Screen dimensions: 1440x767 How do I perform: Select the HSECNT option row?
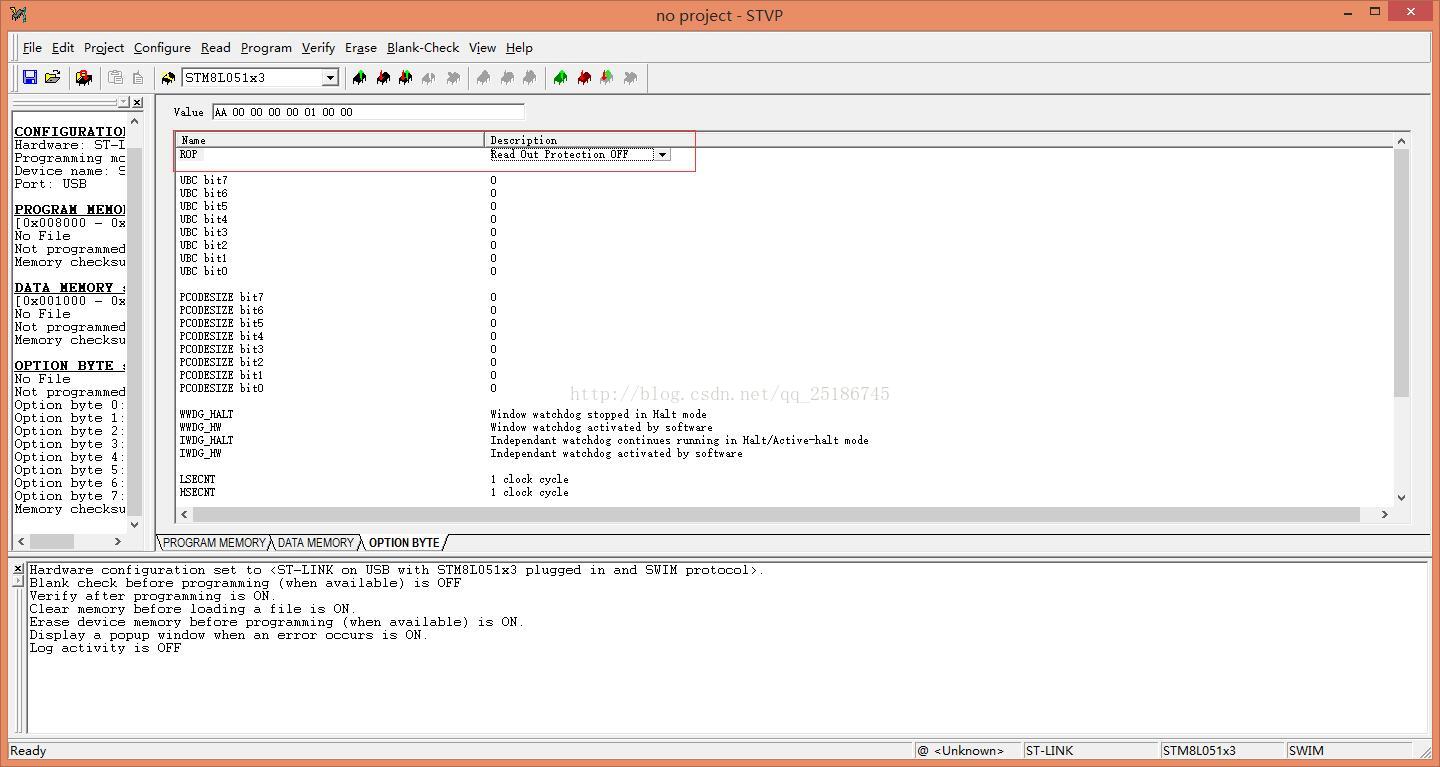197,492
